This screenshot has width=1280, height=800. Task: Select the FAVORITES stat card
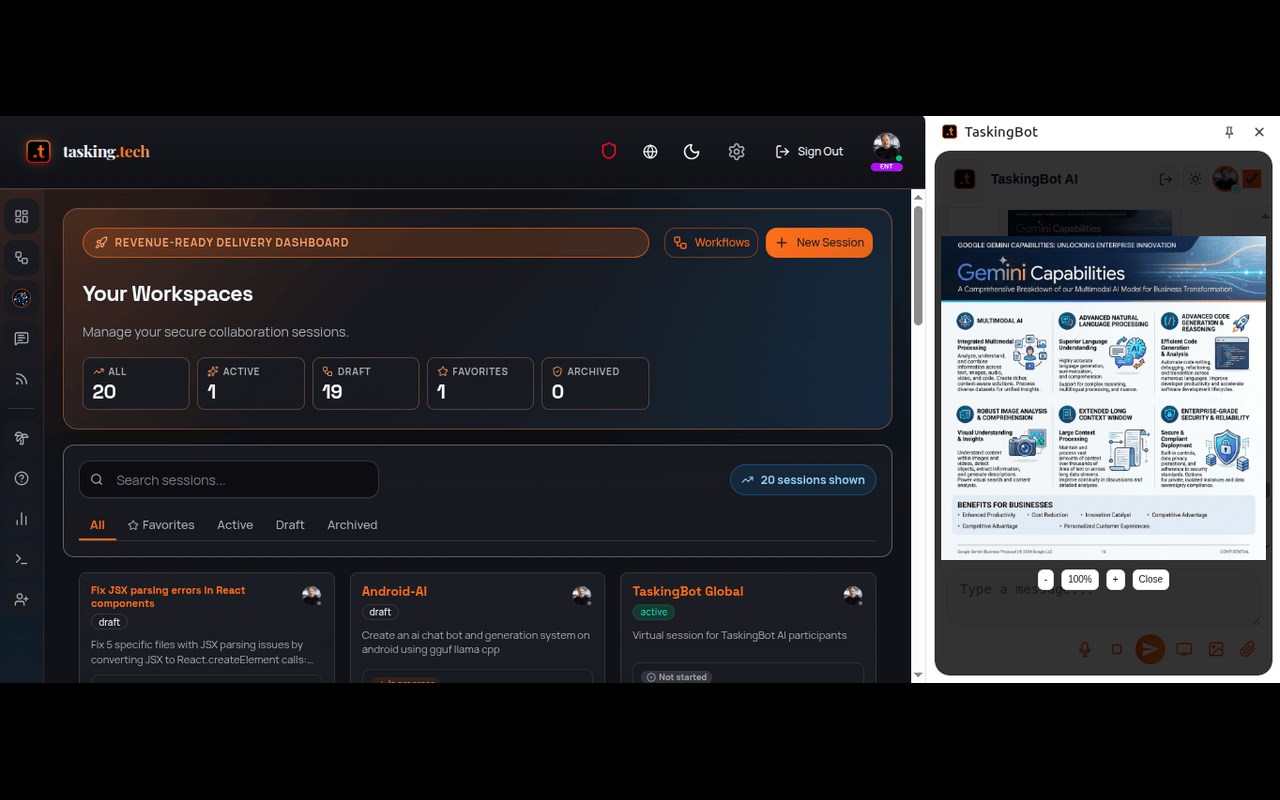(480, 383)
